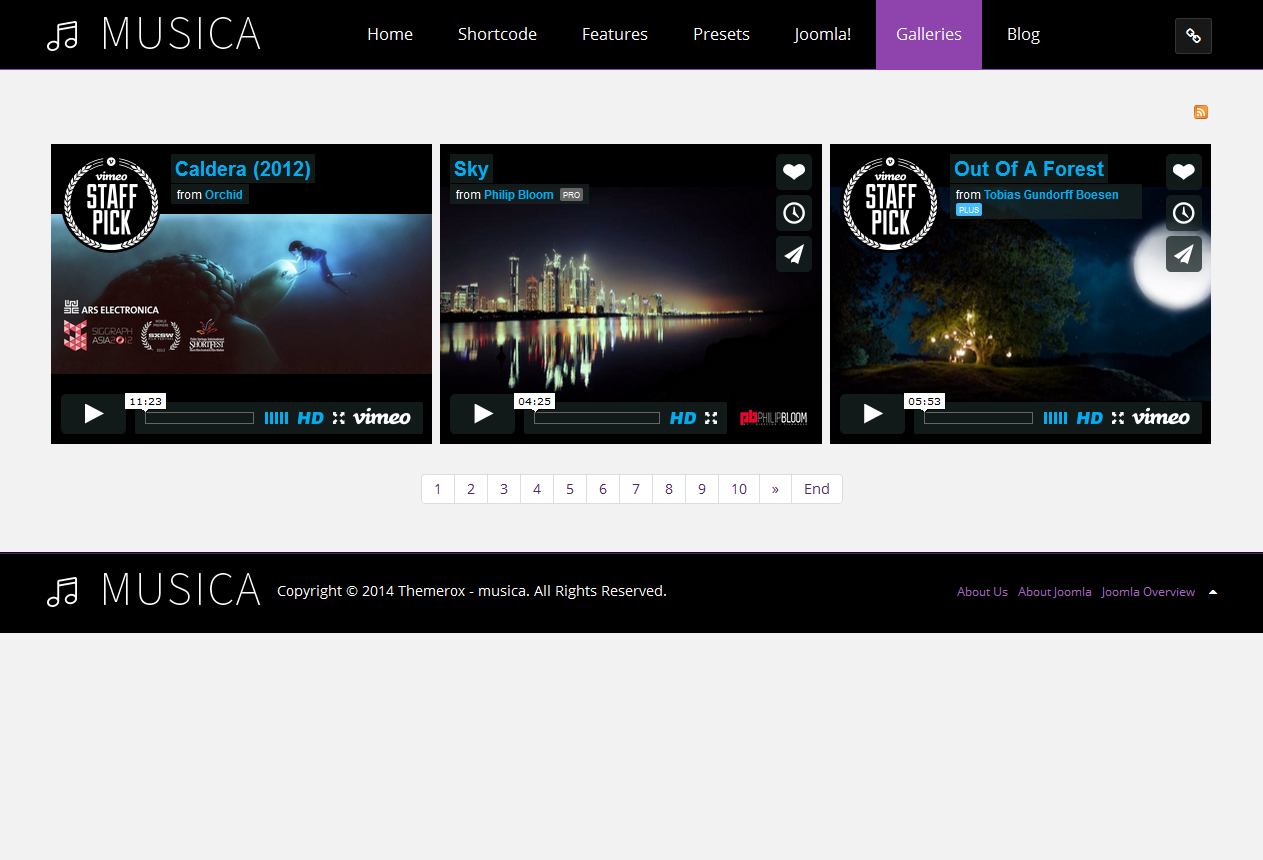This screenshot has height=860, width=1263.
Task: Go to next pagination page arrow
Action: 775,489
